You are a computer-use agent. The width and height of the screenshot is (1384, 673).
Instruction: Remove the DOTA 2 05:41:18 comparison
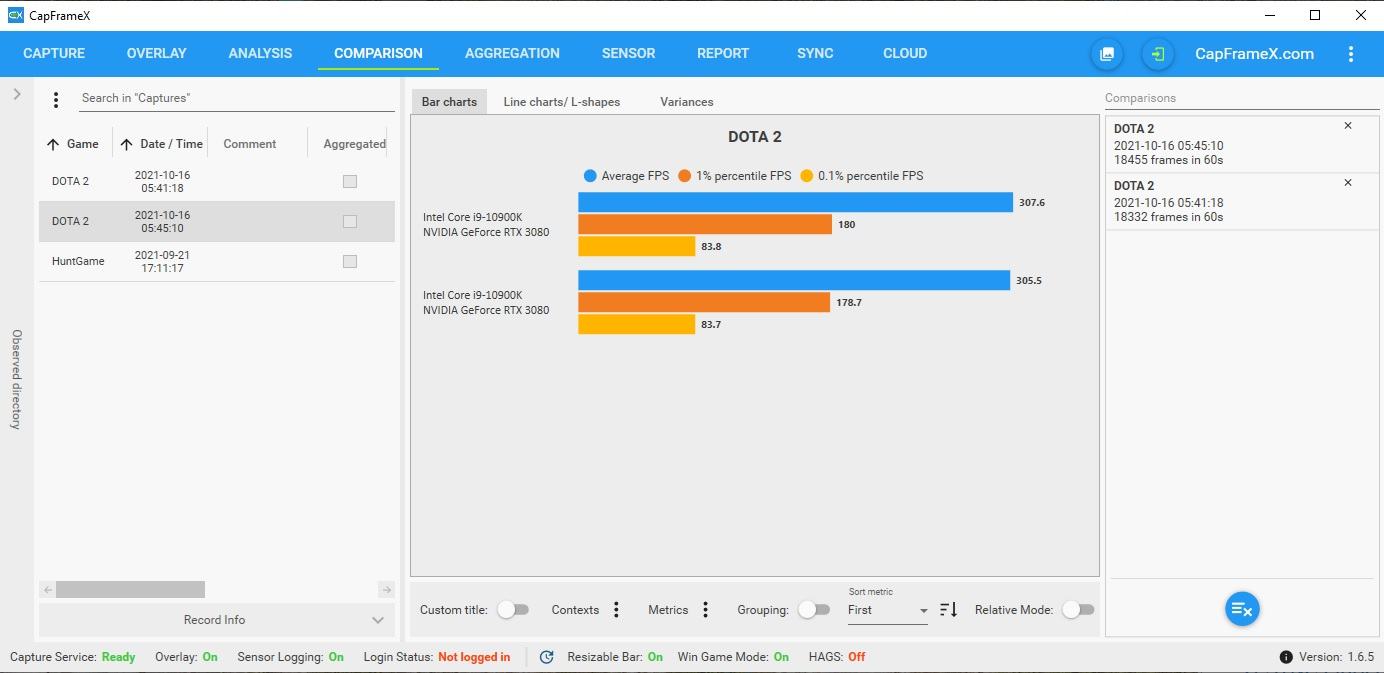pyautogui.click(x=1348, y=183)
